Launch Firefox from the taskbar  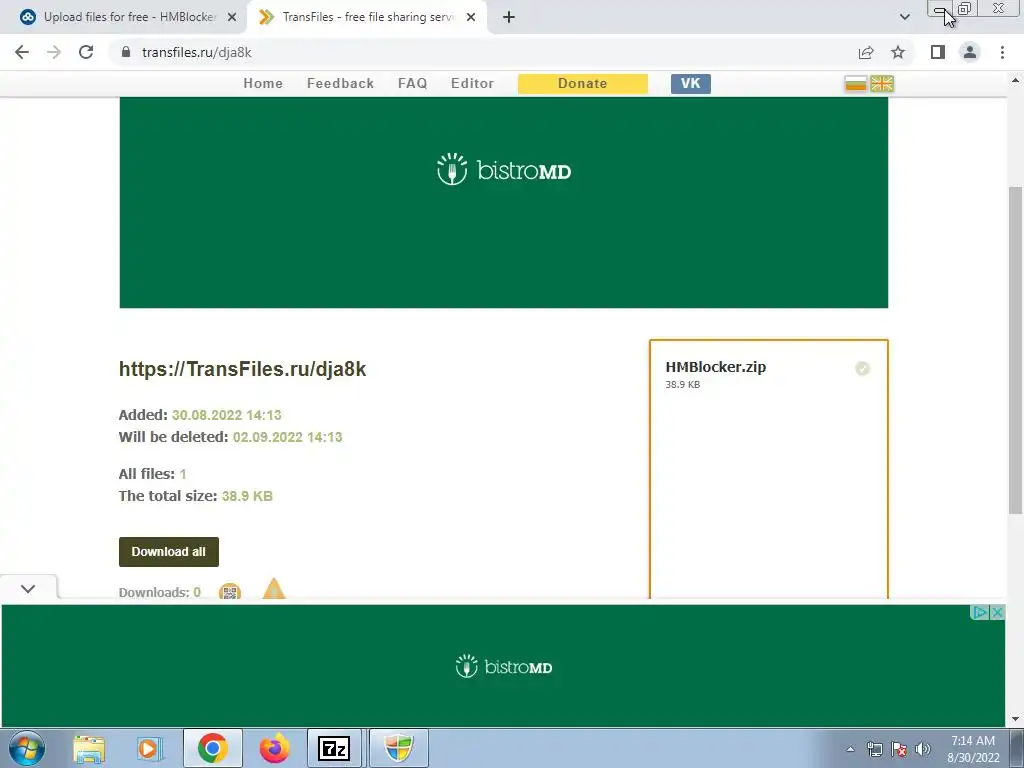tap(274, 748)
